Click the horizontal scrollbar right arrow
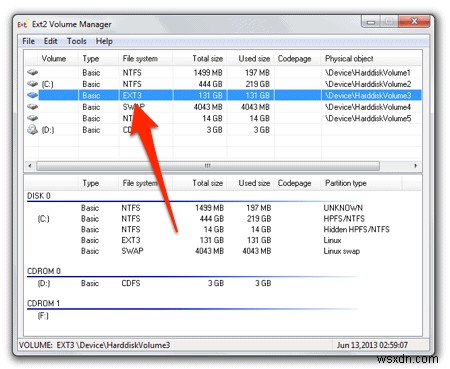This screenshot has height=369, width=450. 415,166
